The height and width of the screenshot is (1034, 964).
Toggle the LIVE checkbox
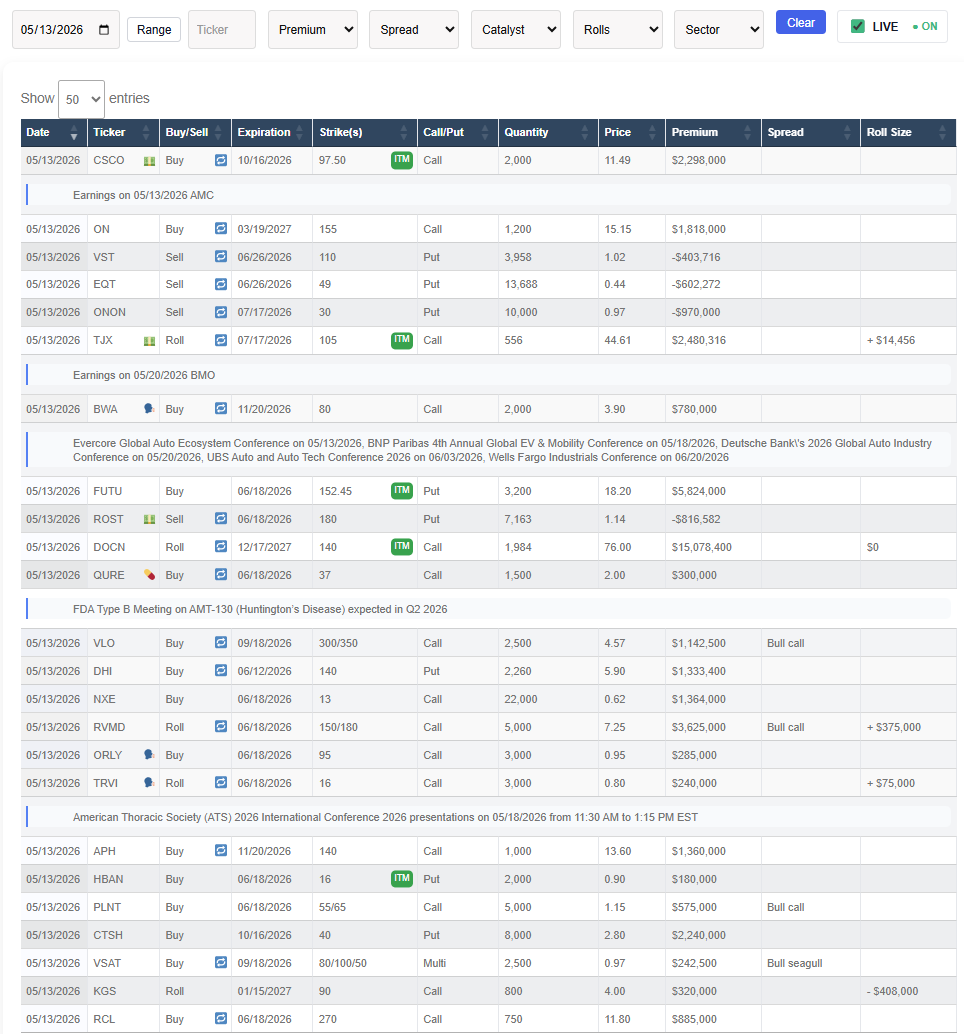pos(857,26)
